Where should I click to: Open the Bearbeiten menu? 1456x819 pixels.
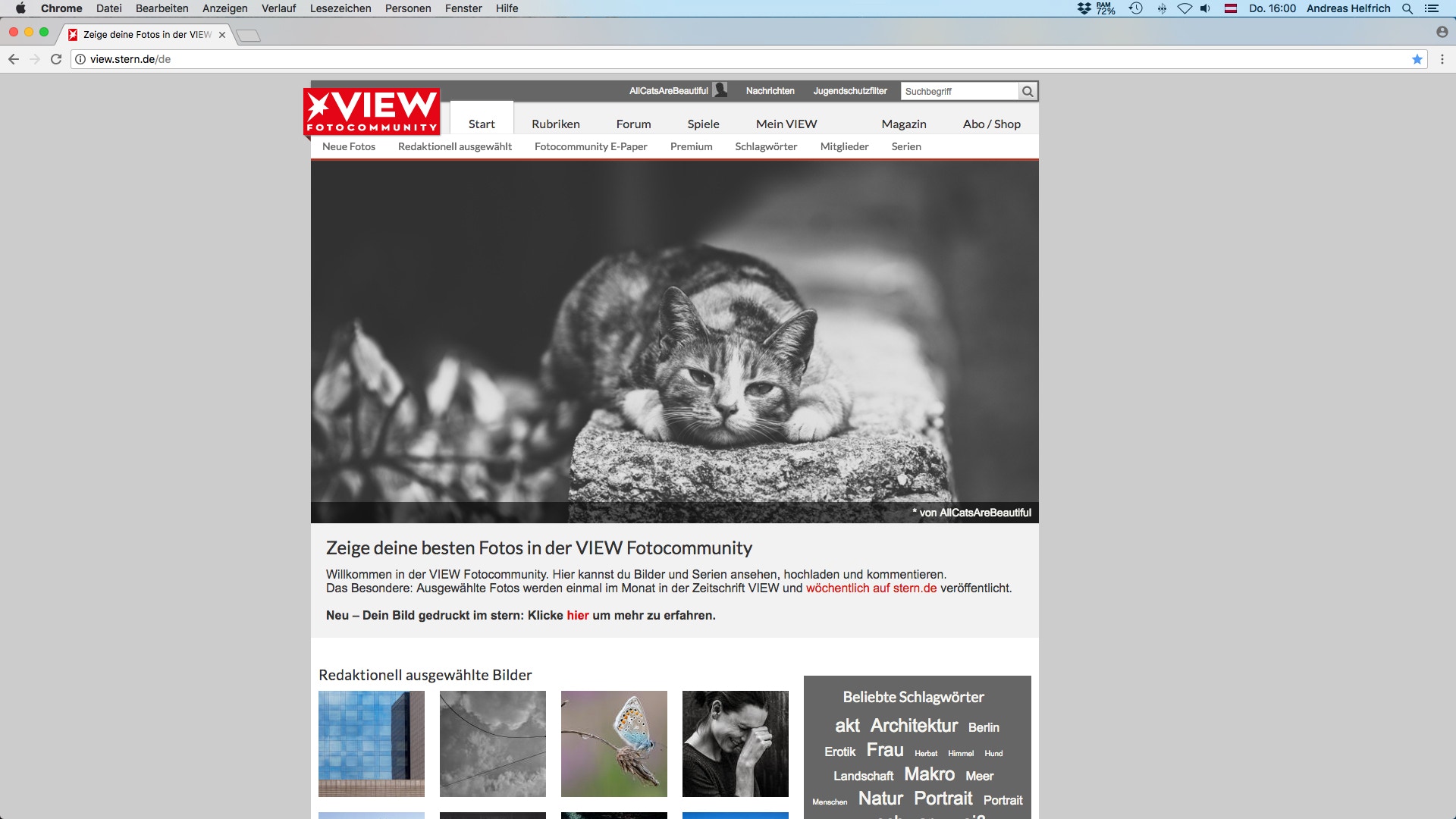[x=162, y=8]
